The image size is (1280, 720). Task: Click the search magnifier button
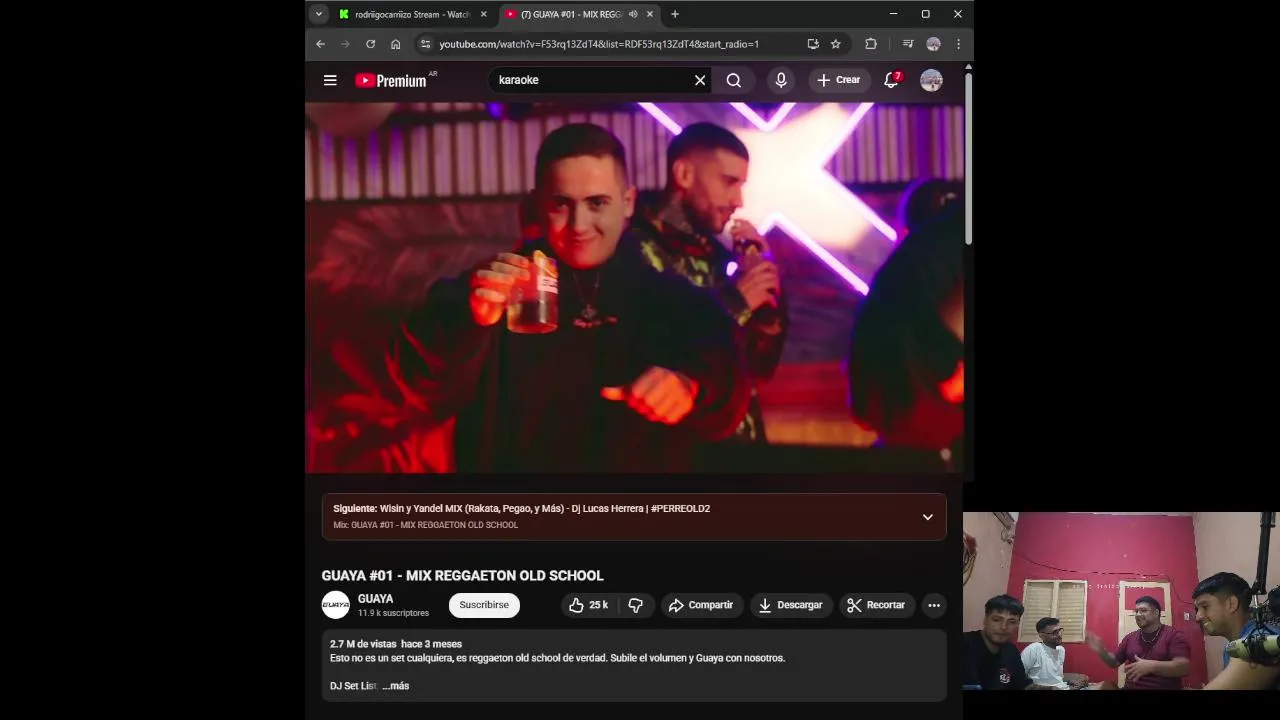734,80
